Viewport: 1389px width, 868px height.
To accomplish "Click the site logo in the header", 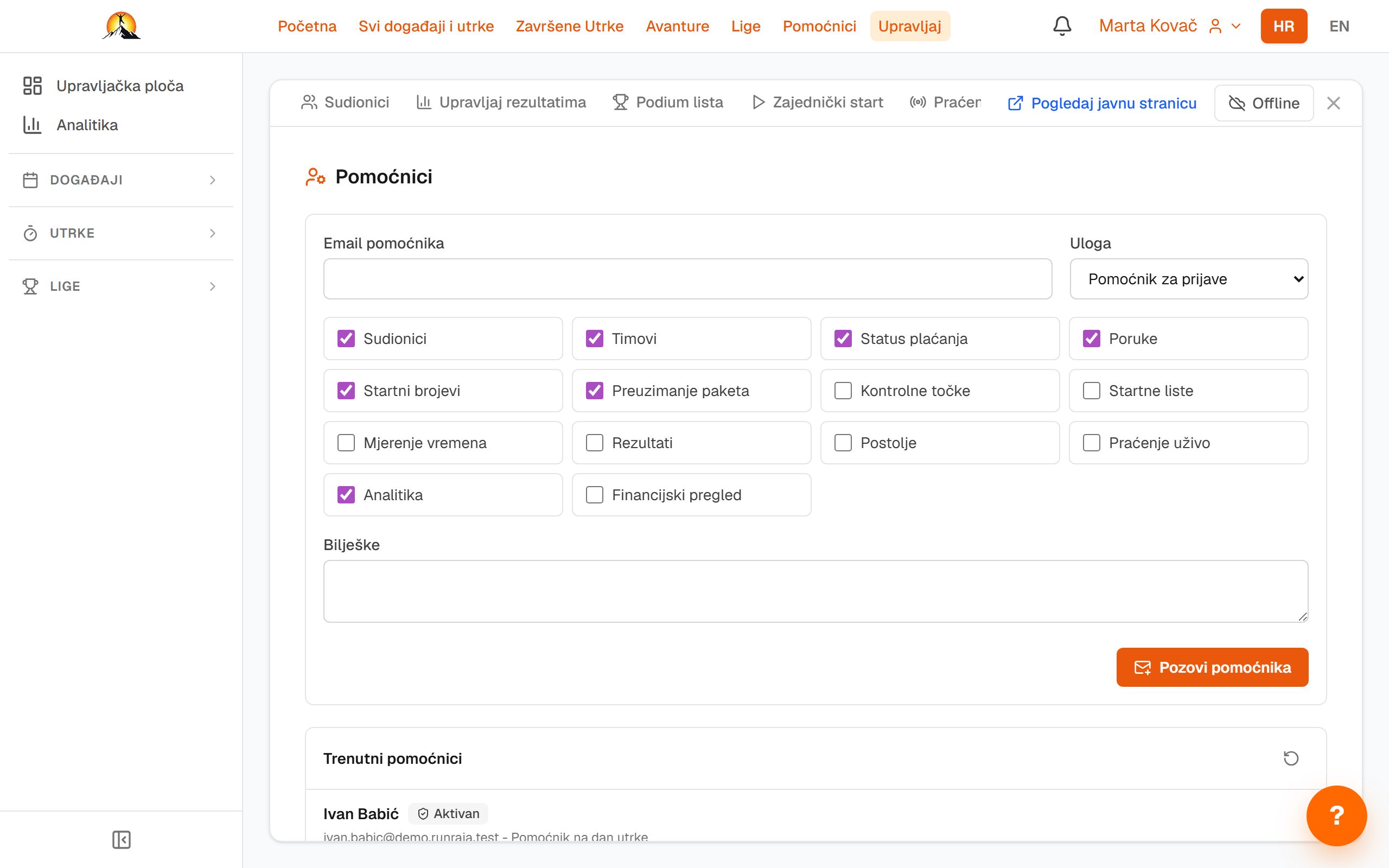I will (x=122, y=26).
